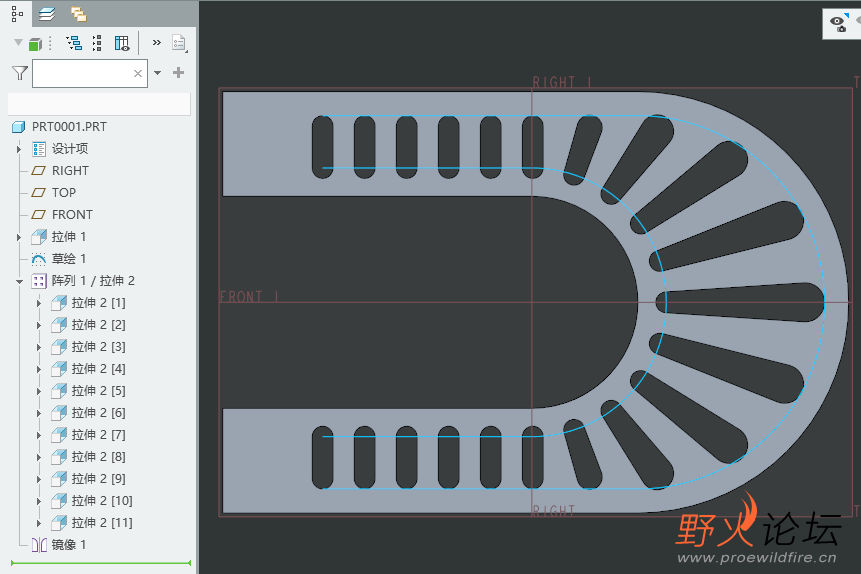861x574 pixels.
Task: Select 拉伸 2 [11] in tree
Action: pos(102,522)
